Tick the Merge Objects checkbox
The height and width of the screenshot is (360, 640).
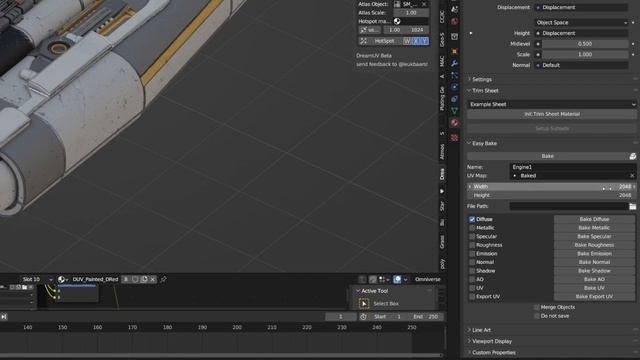pyautogui.click(x=536, y=307)
